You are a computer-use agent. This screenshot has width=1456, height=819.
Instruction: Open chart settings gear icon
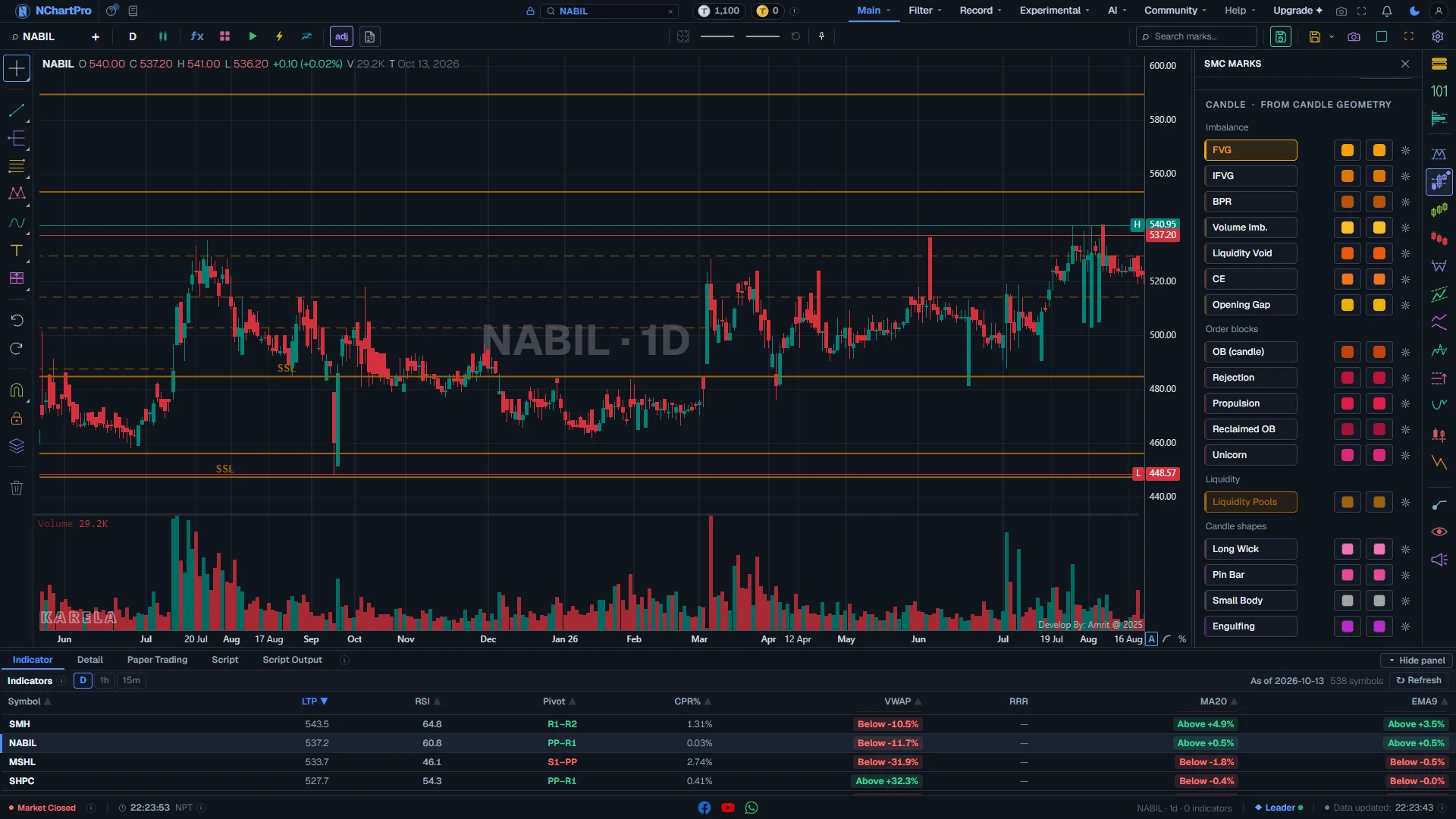point(1437,36)
